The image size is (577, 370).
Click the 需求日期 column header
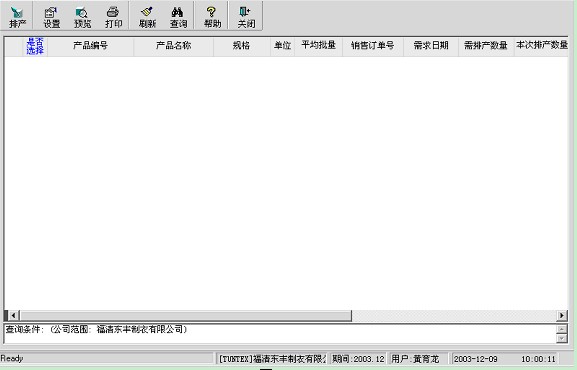pyautogui.click(x=431, y=46)
